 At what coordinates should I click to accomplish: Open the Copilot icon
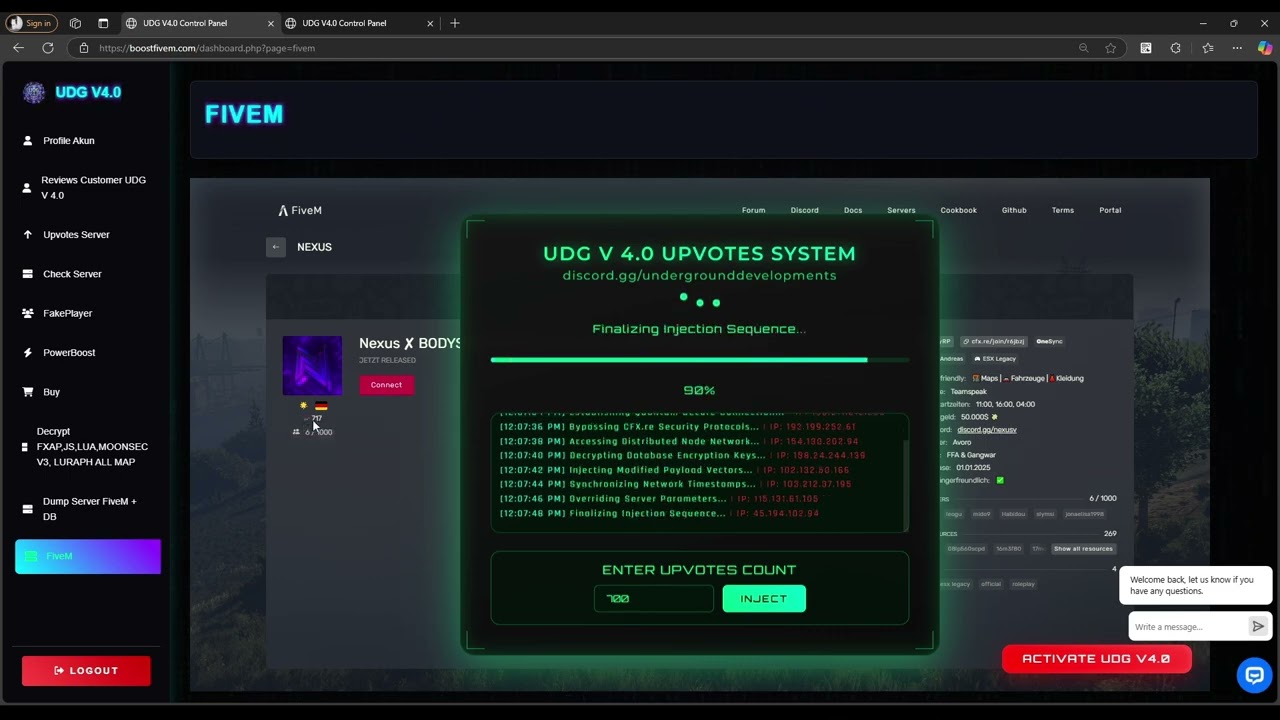click(1265, 48)
